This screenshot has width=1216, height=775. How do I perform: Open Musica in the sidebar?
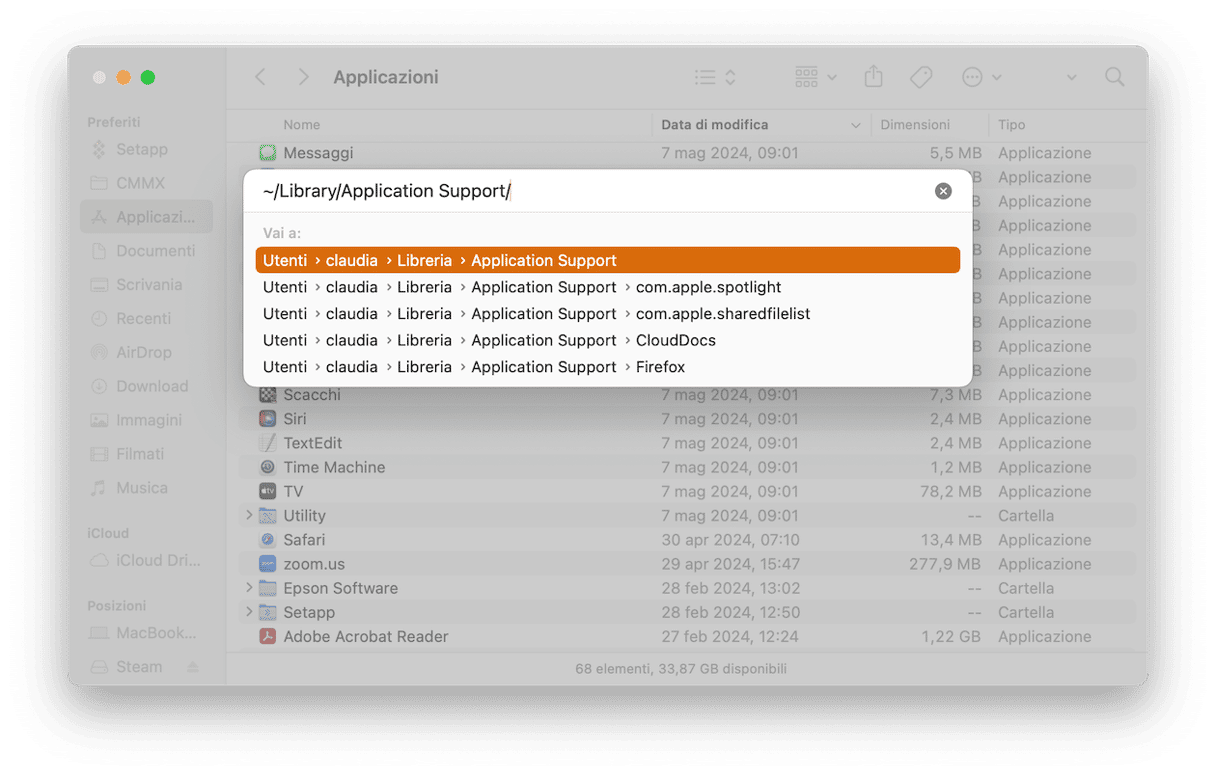[x=146, y=488]
